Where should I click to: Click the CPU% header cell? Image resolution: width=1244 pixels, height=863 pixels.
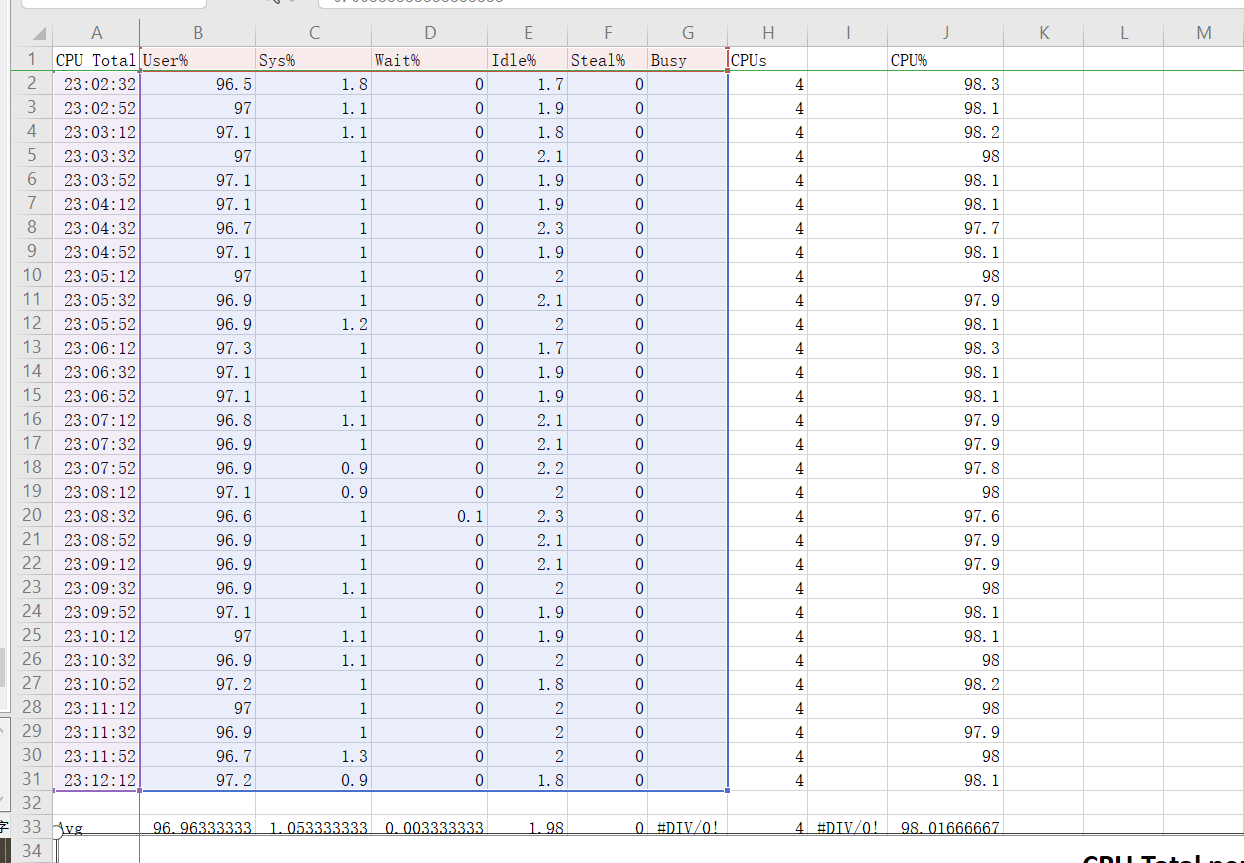tap(944, 60)
